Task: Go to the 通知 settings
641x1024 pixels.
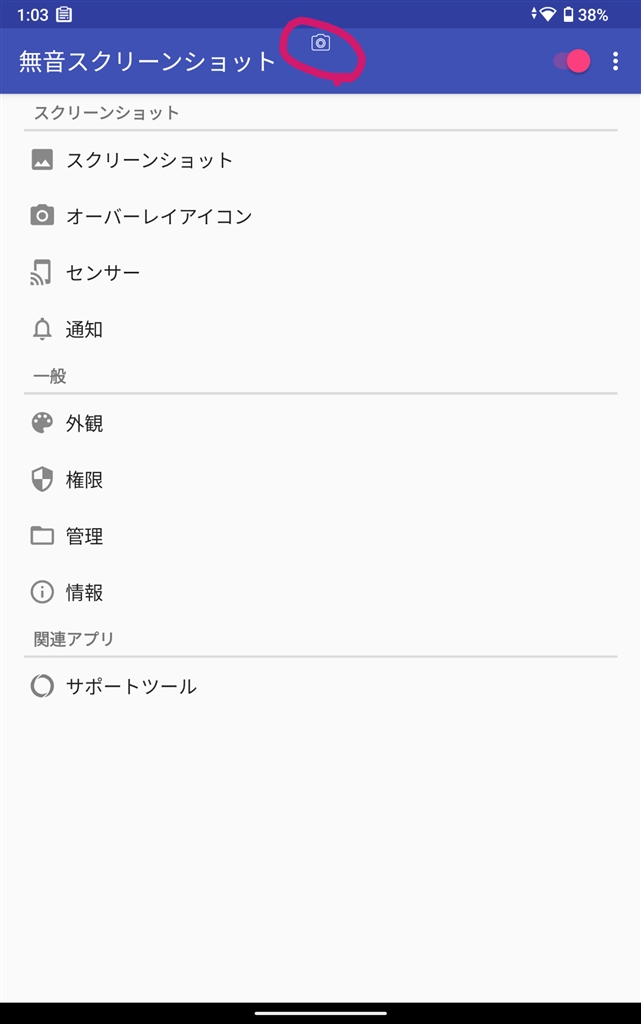Action: [x=320, y=329]
